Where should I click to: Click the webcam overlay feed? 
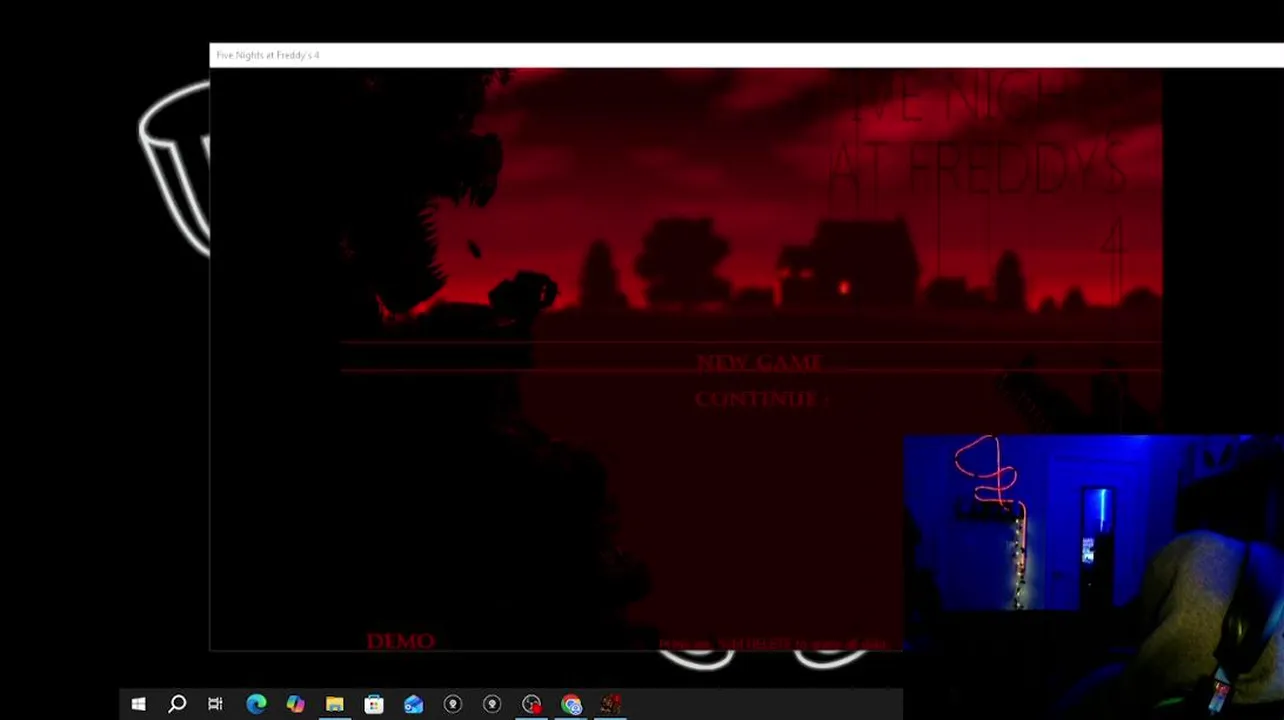click(x=1093, y=577)
